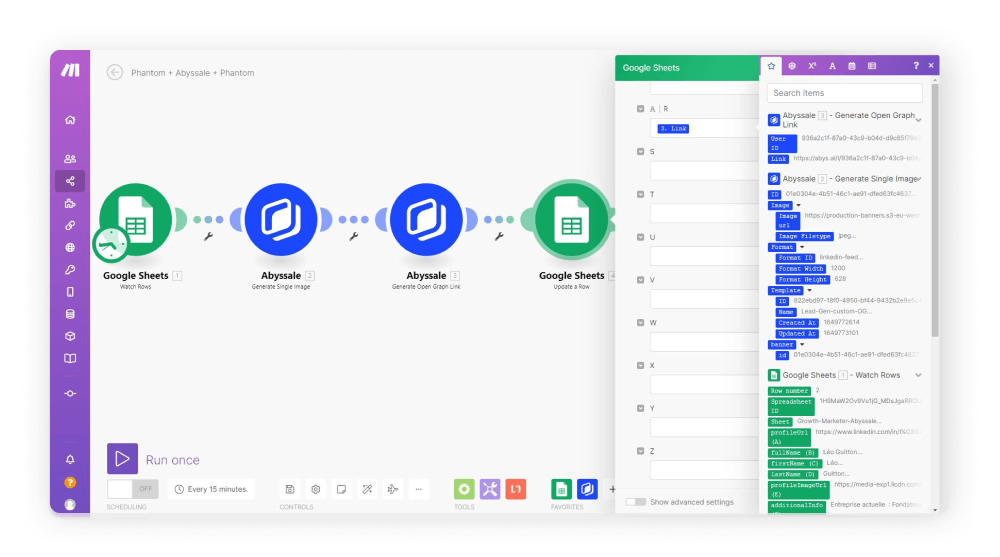Open Keys icon in sidebar

[x=70, y=269]
